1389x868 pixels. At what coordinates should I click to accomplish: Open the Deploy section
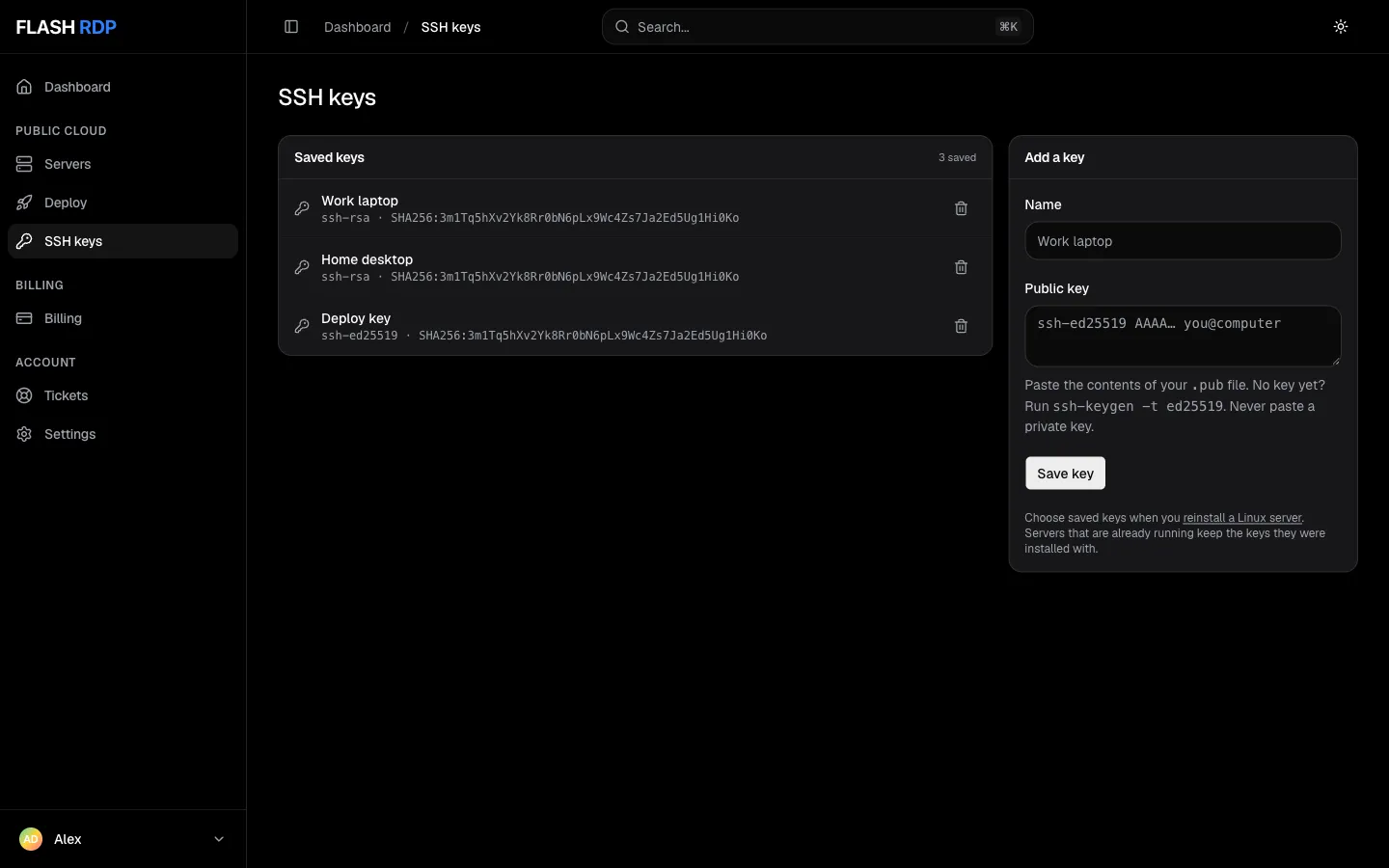[x=123, y=203]
